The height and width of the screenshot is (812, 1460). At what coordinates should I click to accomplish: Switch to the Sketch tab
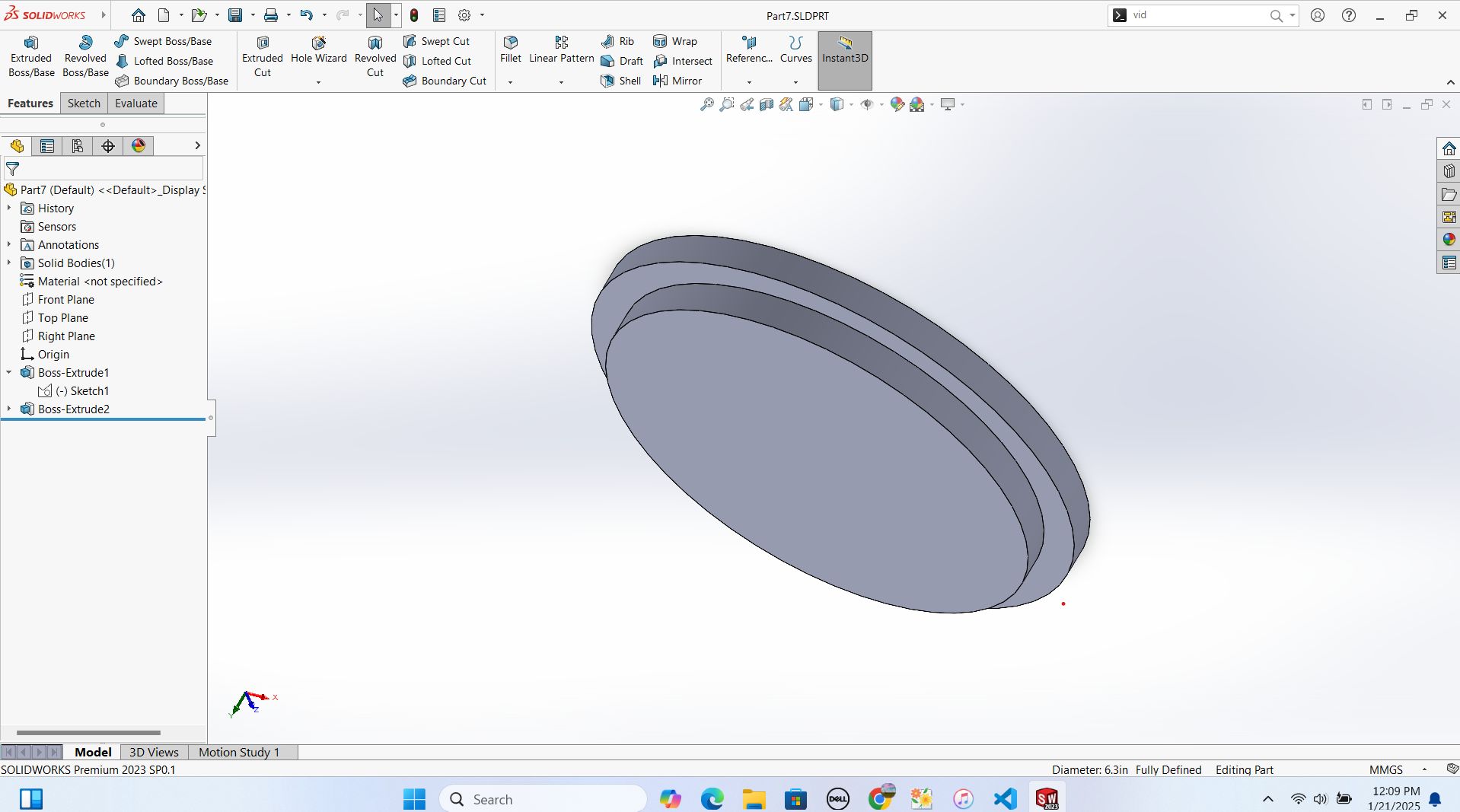[84, 103]
